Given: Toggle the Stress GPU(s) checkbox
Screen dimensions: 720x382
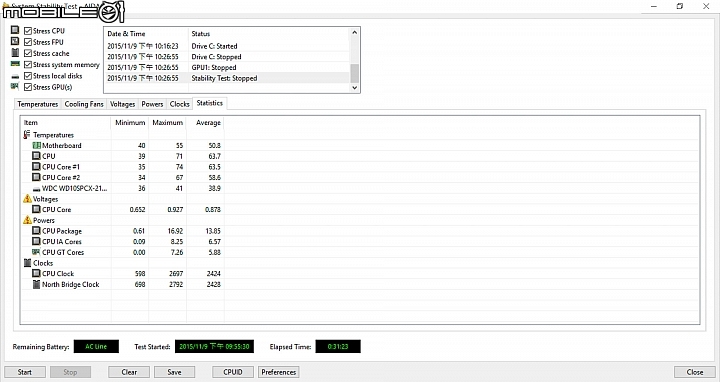Looking at the screenshot, I should [x=28, y=87].
